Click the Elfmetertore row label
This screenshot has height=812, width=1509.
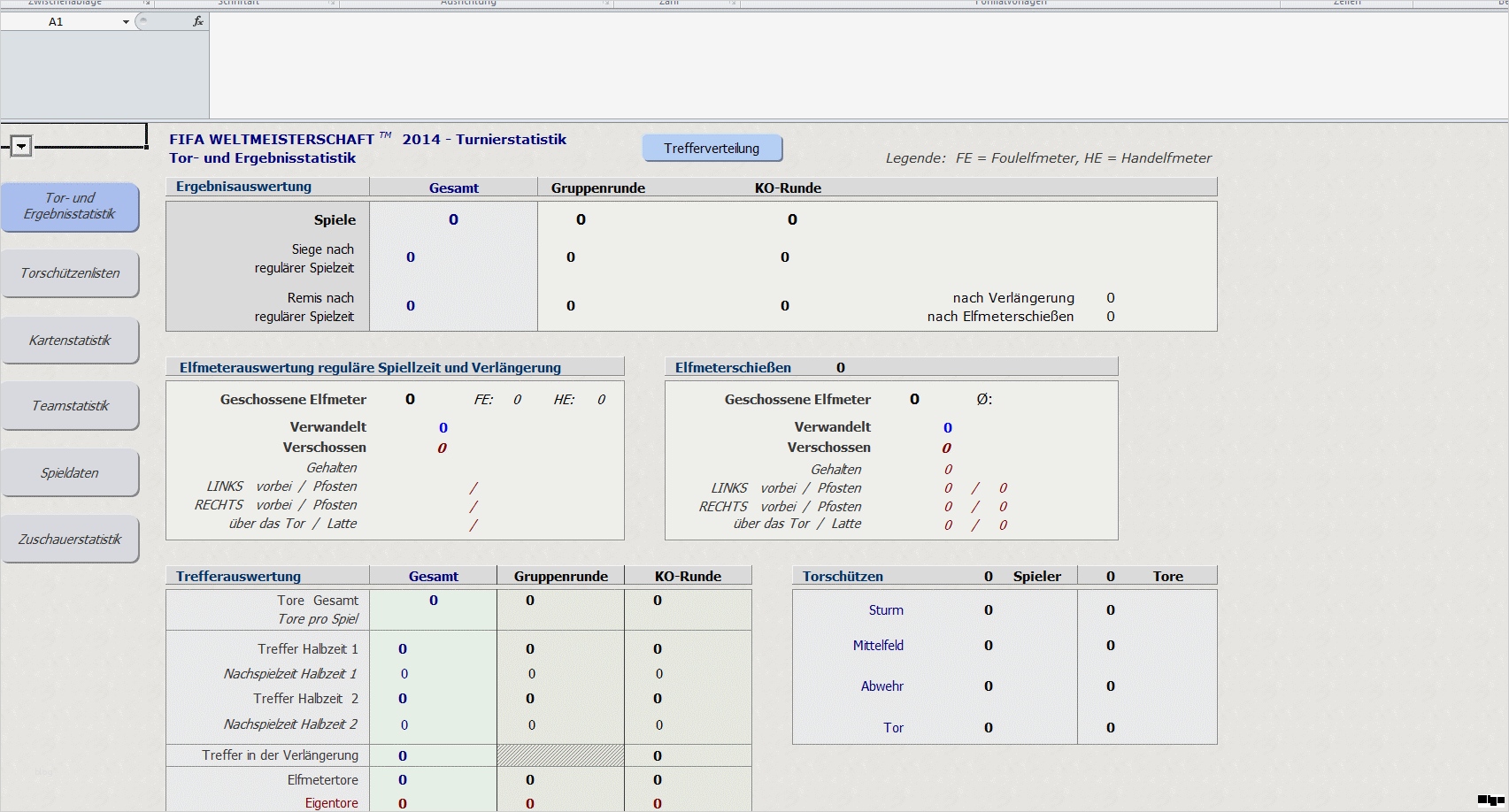(x=323, y=780)
